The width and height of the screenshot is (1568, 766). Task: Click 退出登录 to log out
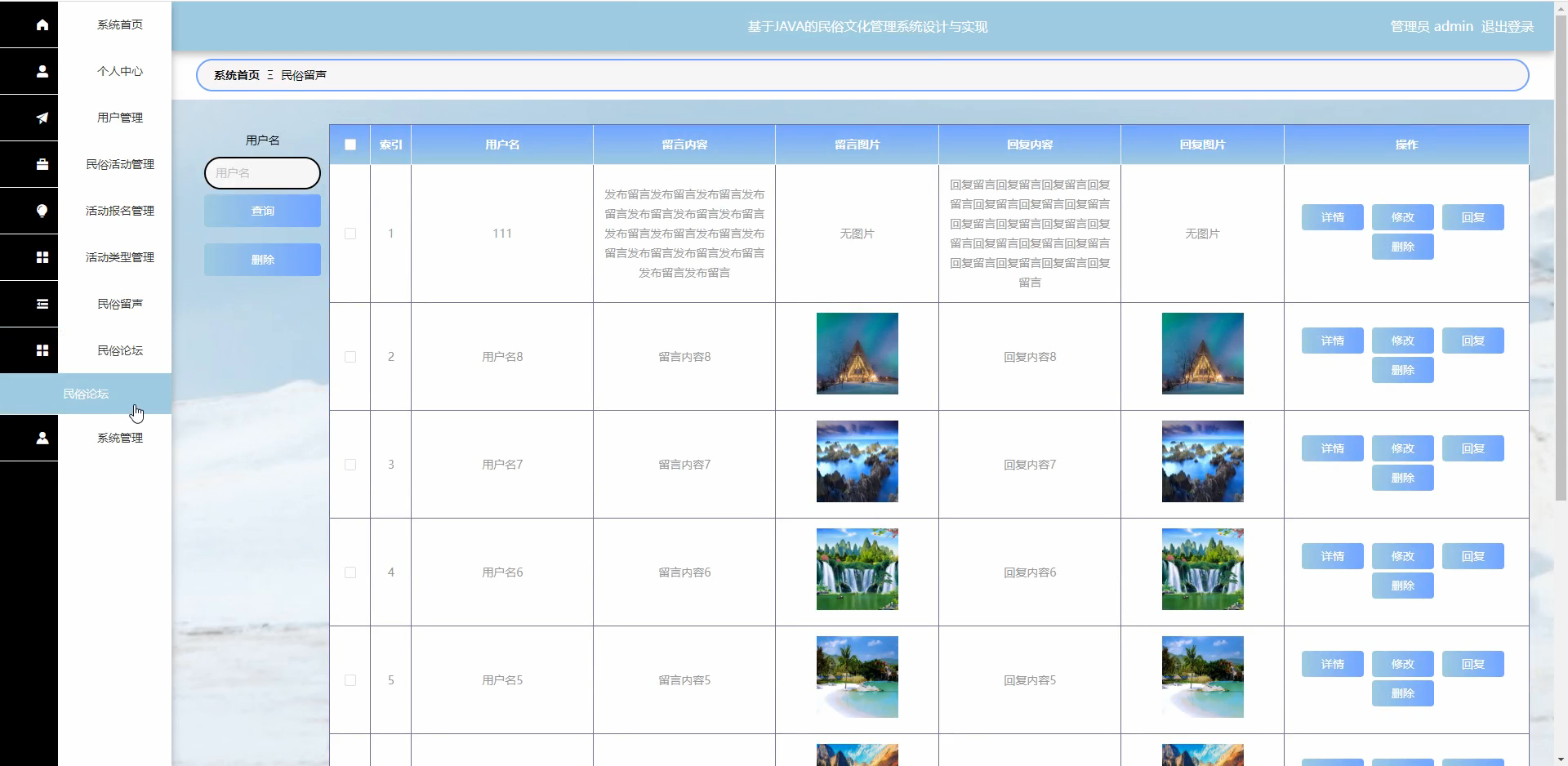[1508, 26]
